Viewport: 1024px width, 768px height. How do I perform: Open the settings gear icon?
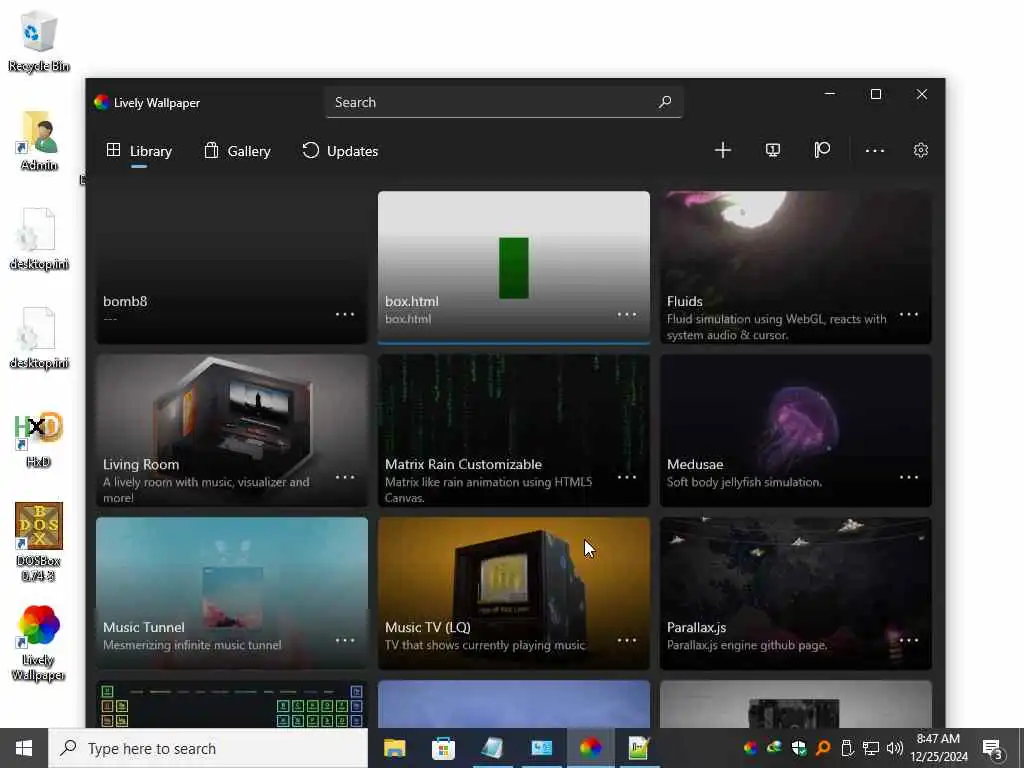click(x=921, y=151)
